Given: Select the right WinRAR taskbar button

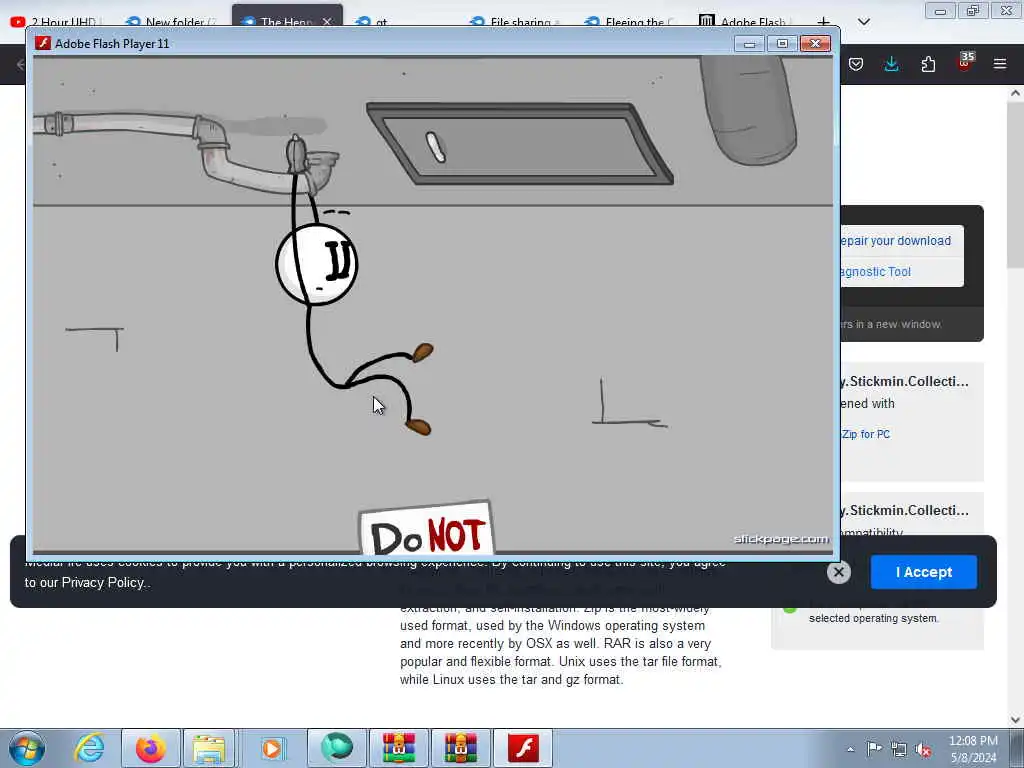Looking at the screenshot, I should coord(460,748).
